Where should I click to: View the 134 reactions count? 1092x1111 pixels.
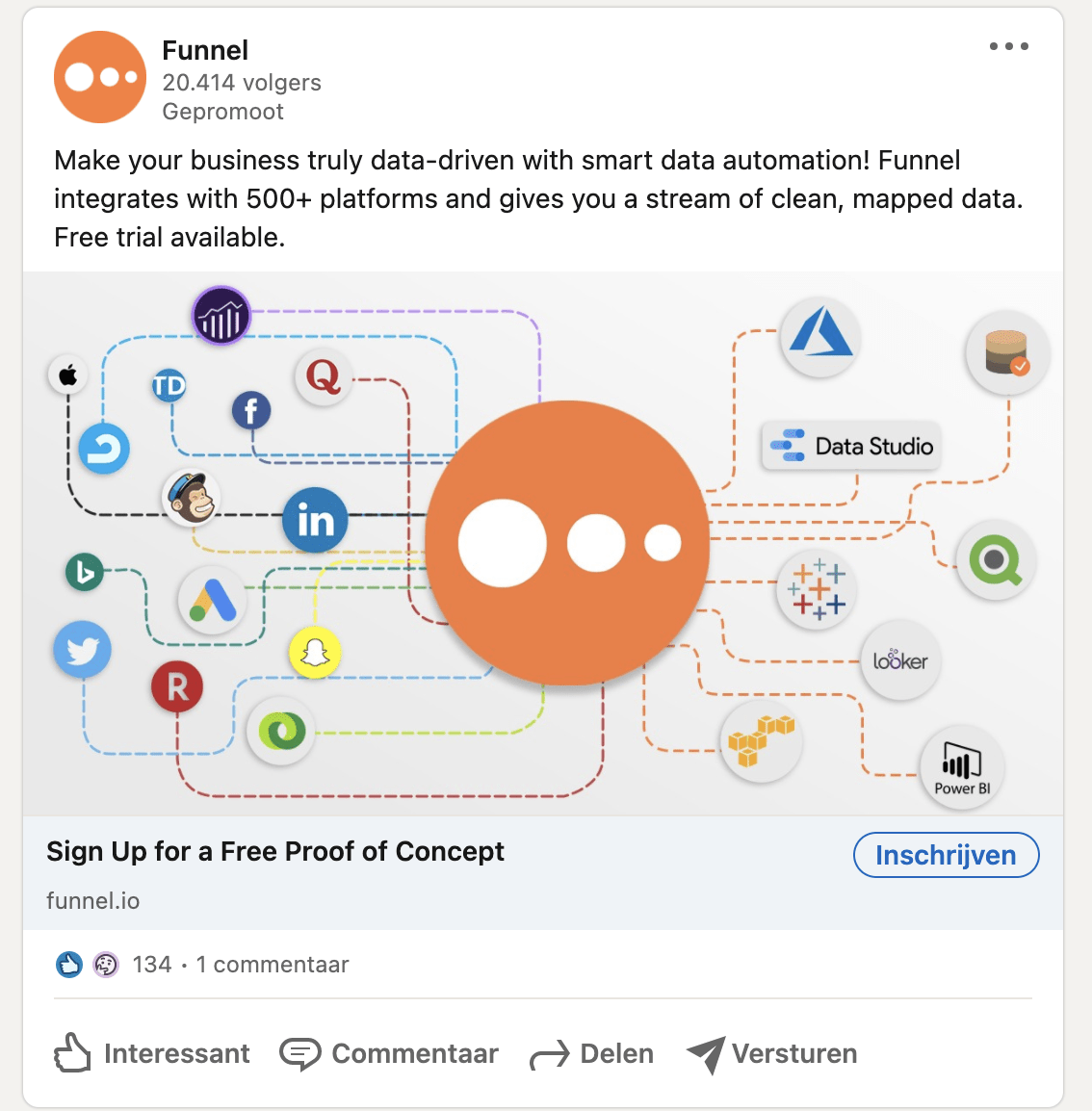(152, 965)
